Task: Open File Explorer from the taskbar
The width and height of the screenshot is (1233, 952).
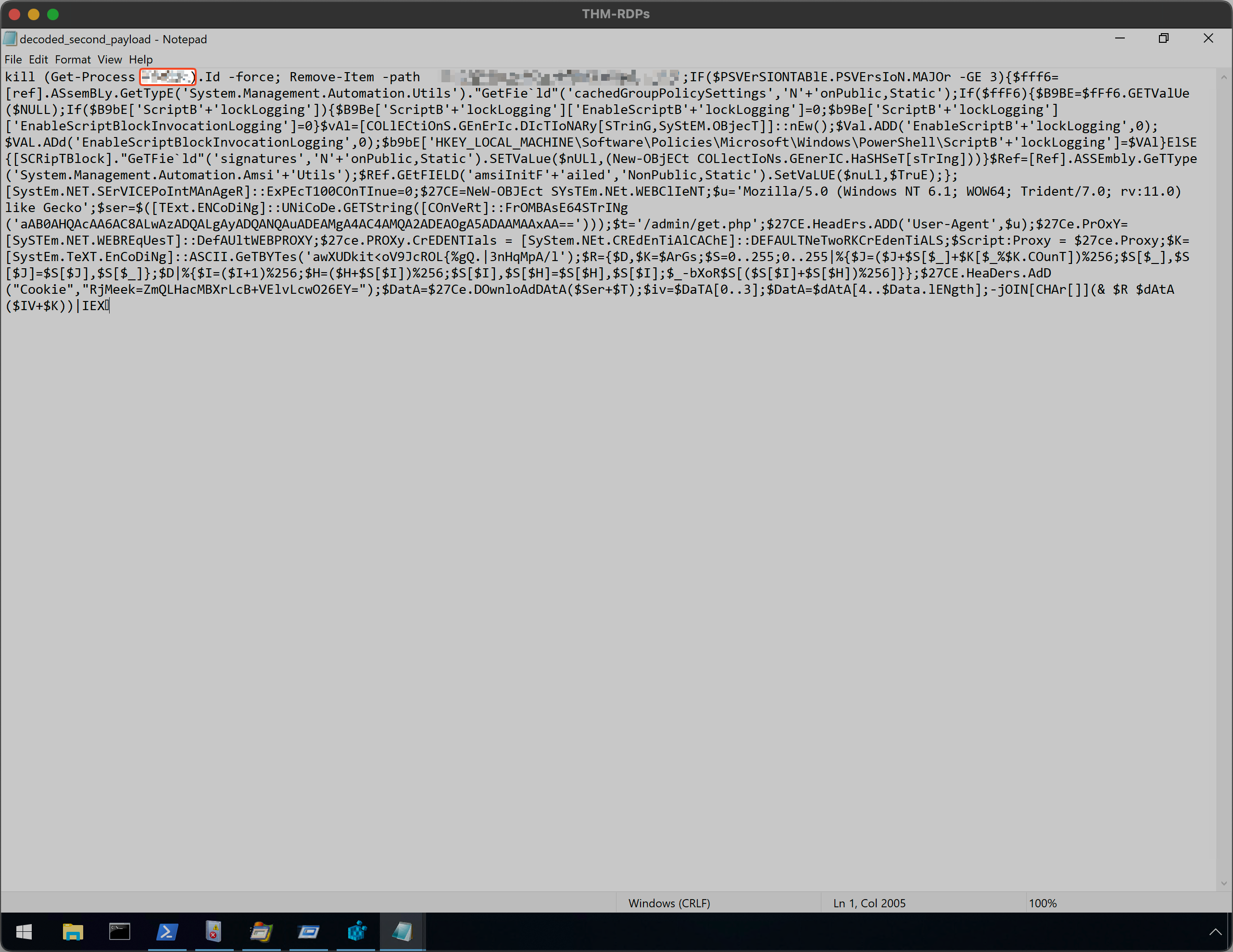Action: tap(73, 932)
